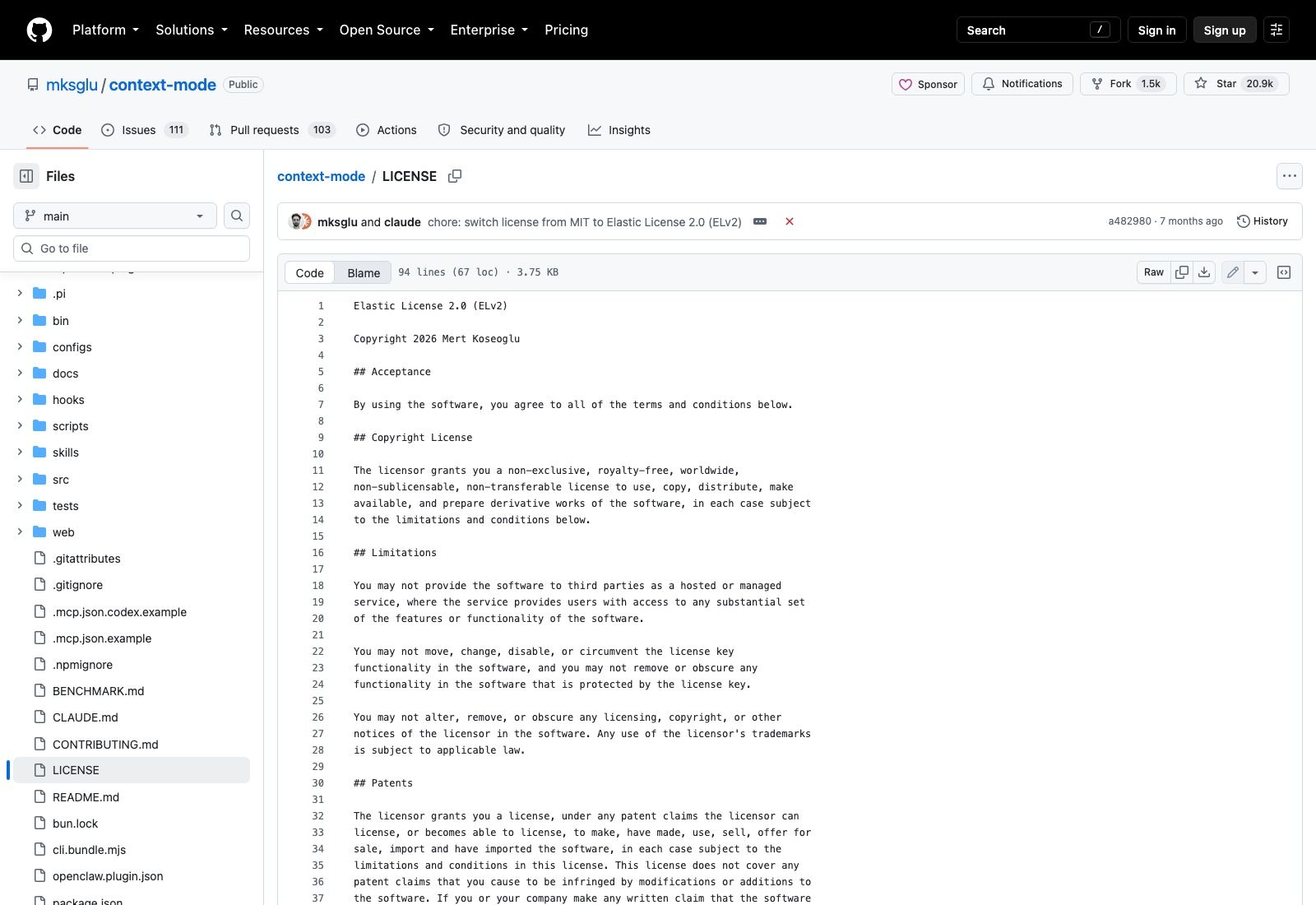Go to Pricing page
Screen dimensions: 1316x905
pyautogui.click(x=566, y=30)
